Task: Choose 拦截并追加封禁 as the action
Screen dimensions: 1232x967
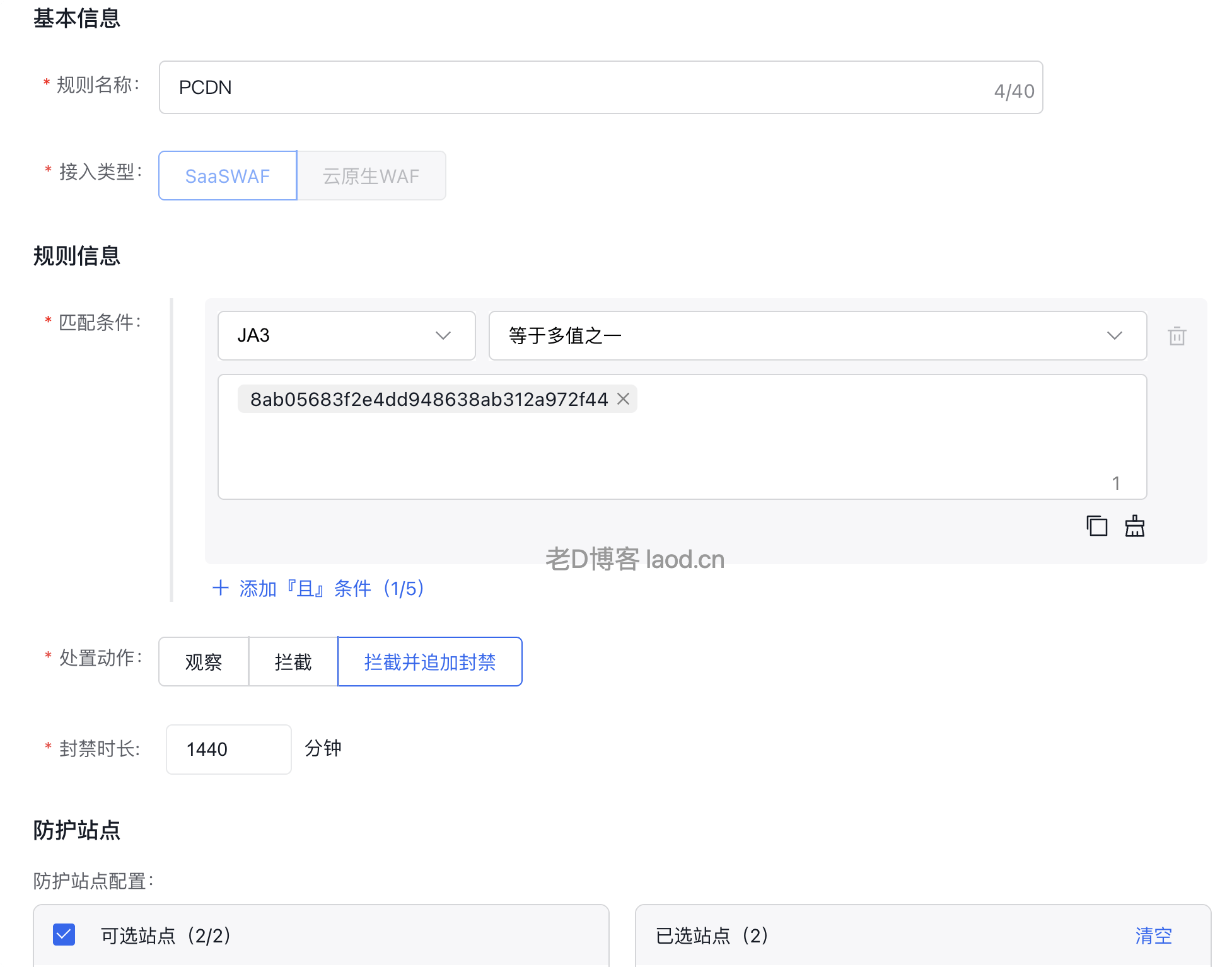Action: click(429, 661)
